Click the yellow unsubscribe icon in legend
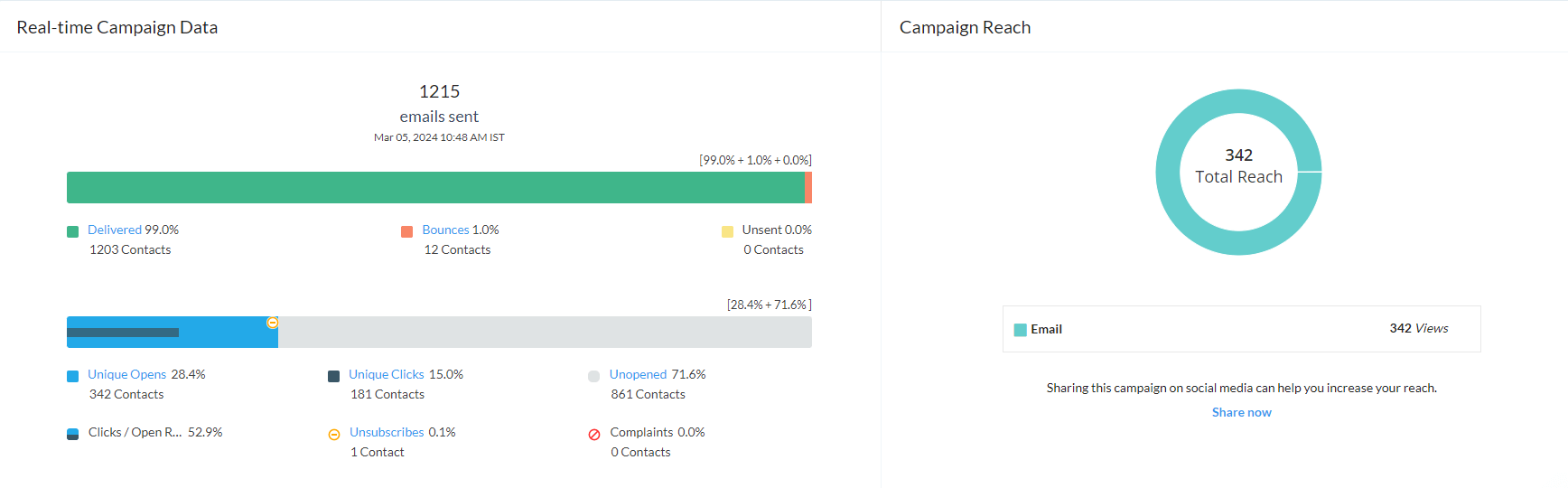The image size is (1568, 488). pyautogui.click(x=334, y=435)
